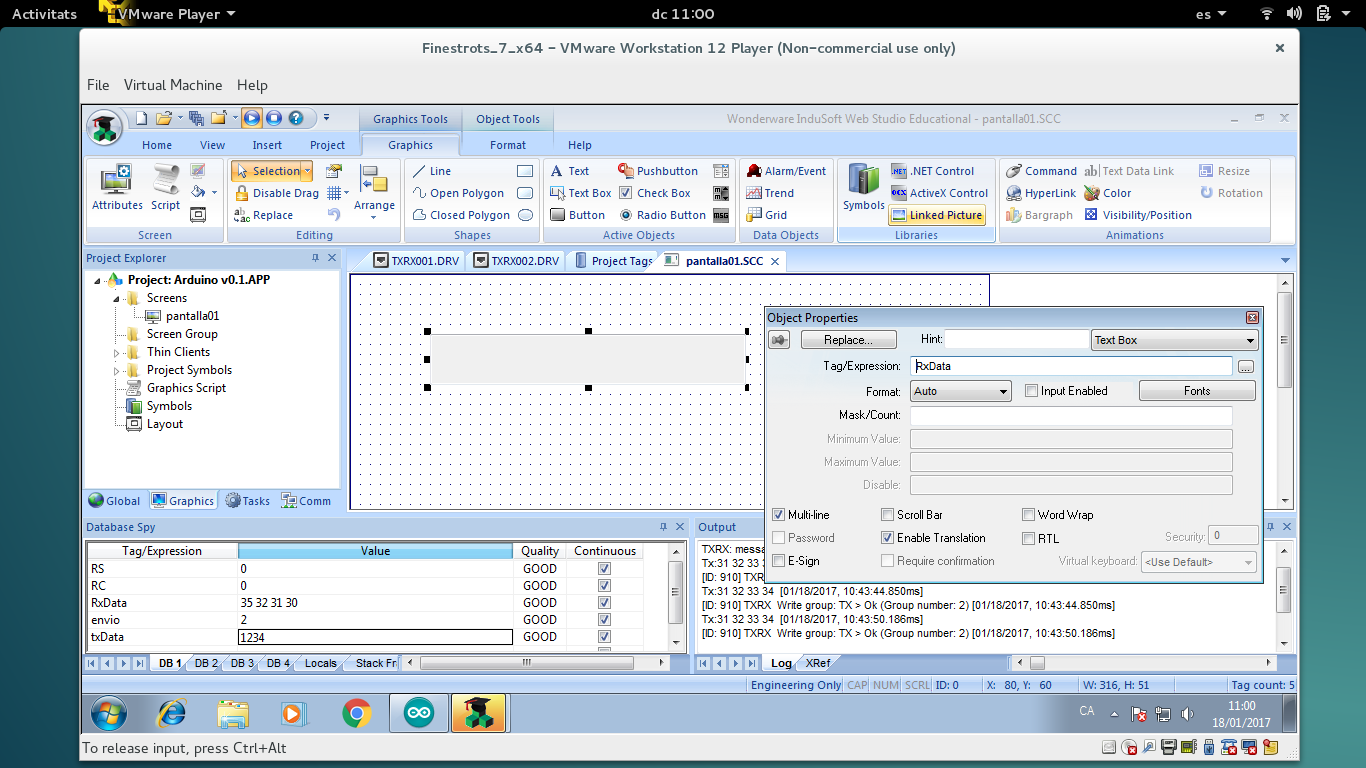1366x768 pixels.
Task: Check the Input Enabled box
Action: tap(1031, 391)
